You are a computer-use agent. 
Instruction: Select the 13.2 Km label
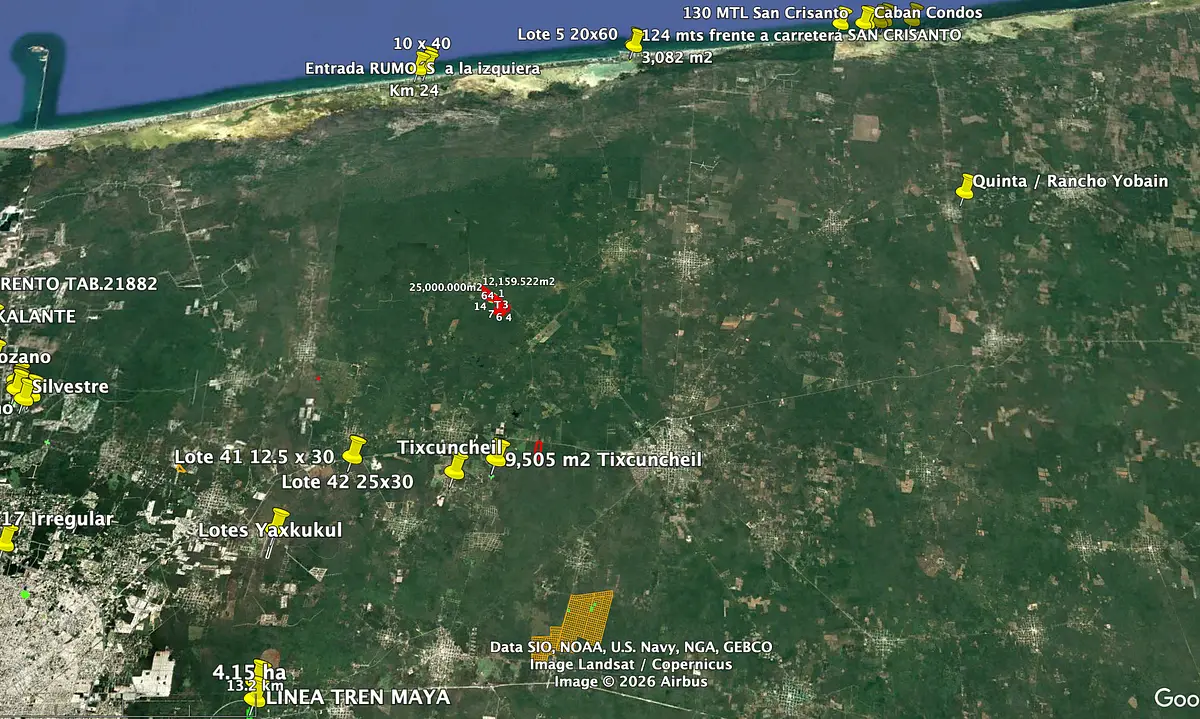(x=254, y=686)
